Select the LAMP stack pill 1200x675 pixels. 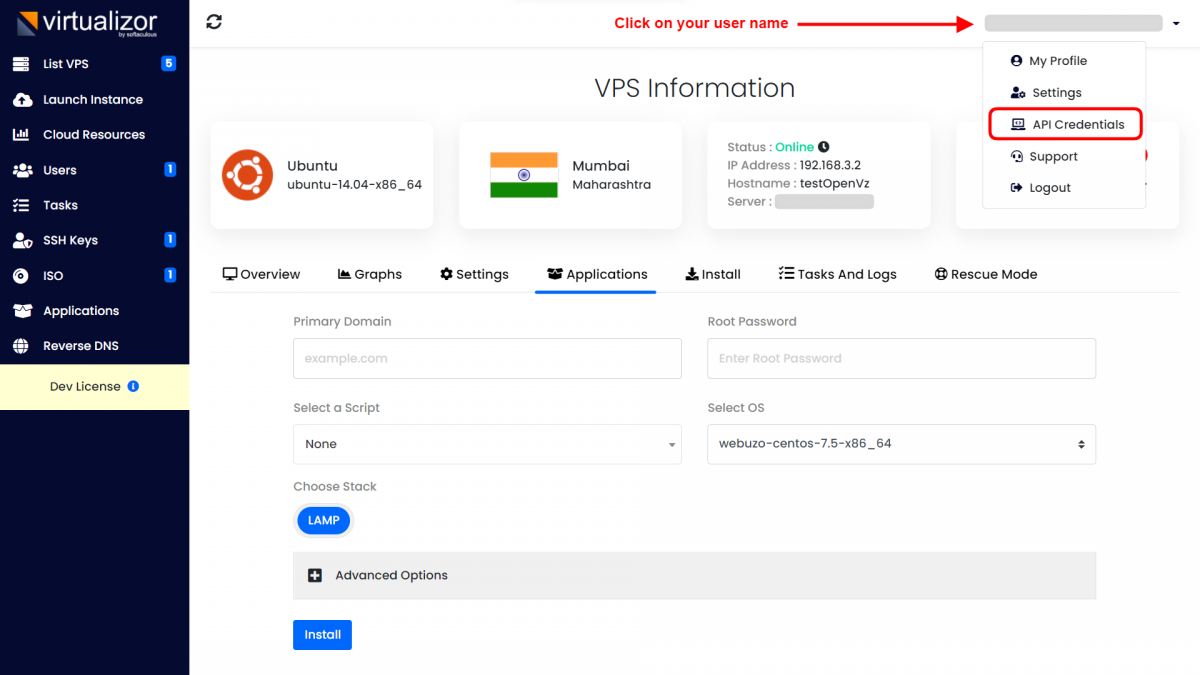point(323,520)
